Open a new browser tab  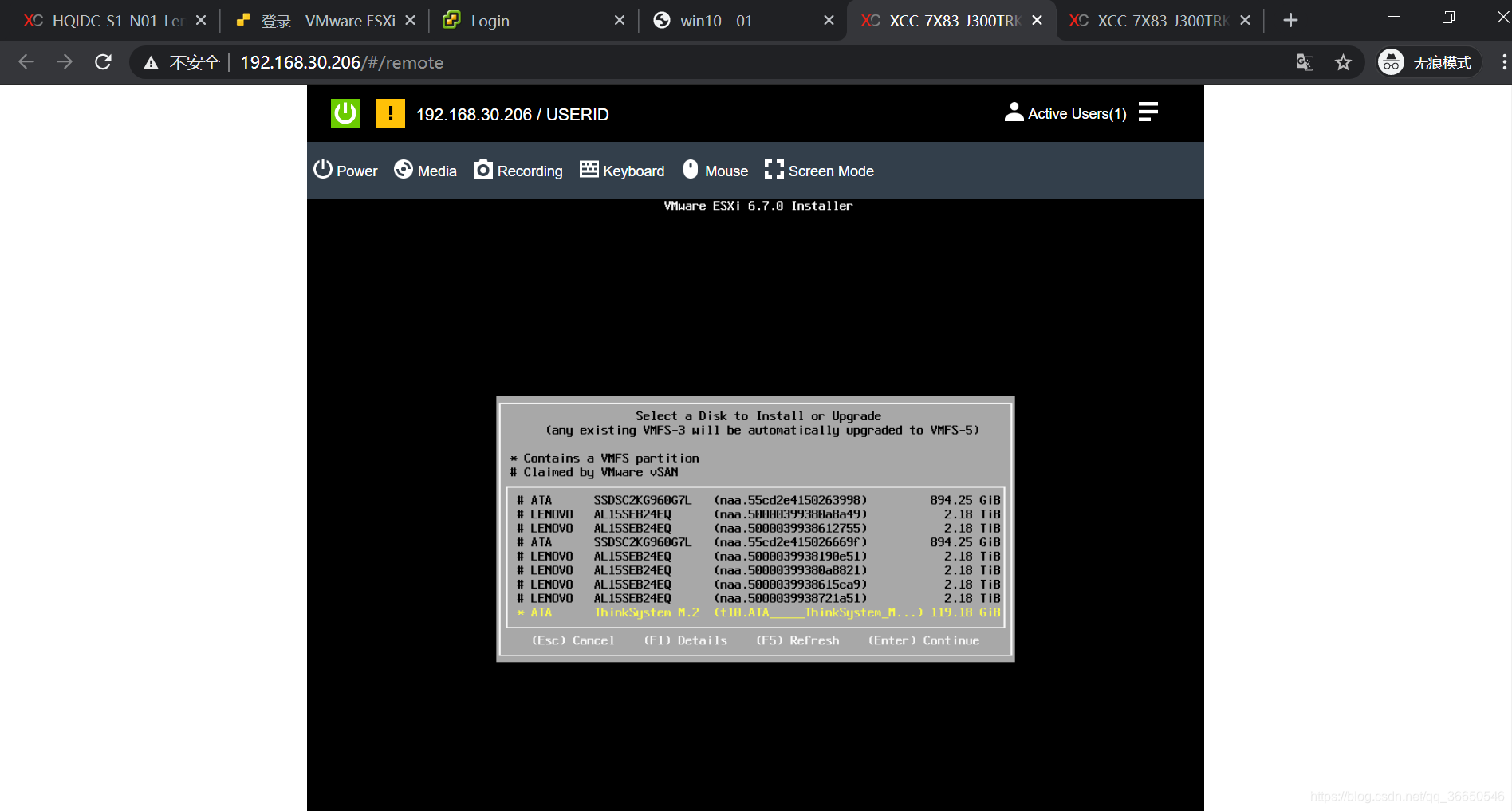tap(1290, 21)
